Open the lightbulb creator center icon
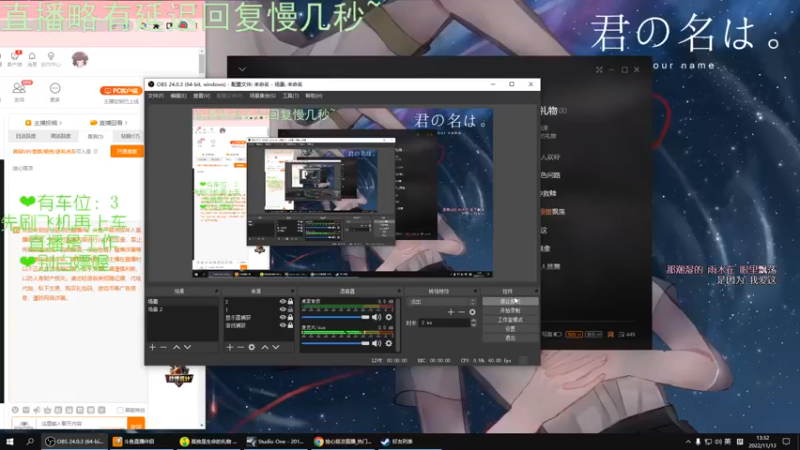Screen dimensions: 800x450 [51, 56]
